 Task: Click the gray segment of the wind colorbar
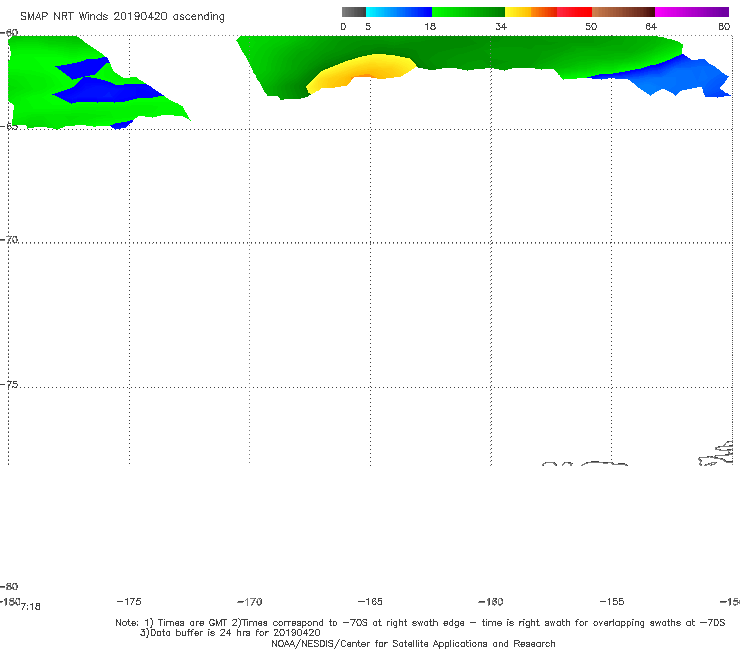[353, 12]
